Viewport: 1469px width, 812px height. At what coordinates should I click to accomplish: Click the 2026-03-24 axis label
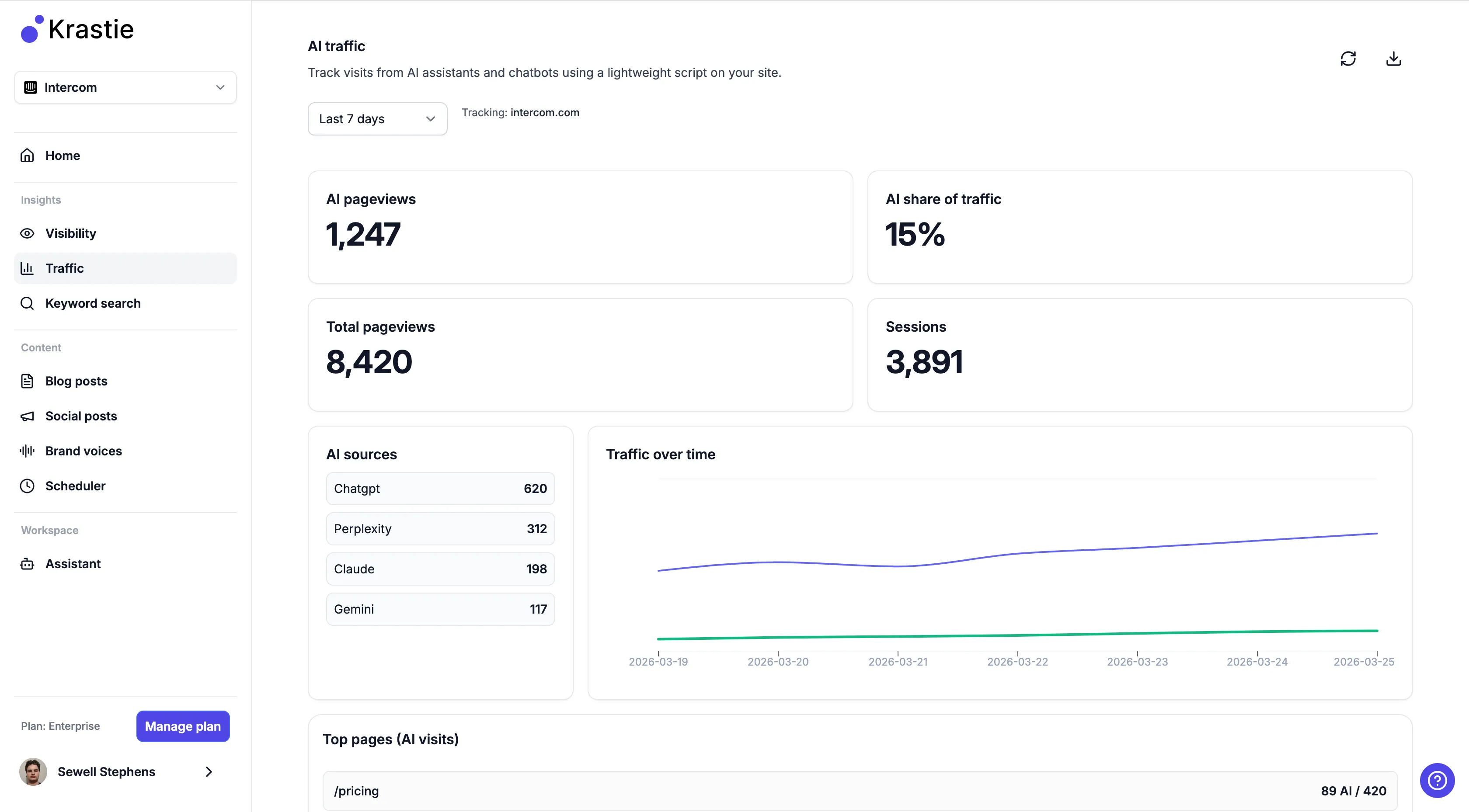(1257, 662)
